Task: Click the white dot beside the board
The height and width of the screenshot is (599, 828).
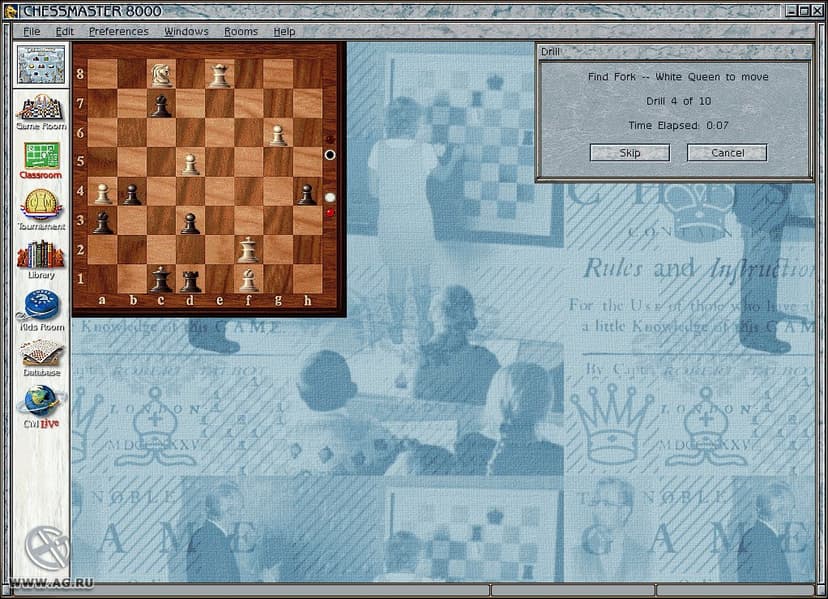Action: 330,197
